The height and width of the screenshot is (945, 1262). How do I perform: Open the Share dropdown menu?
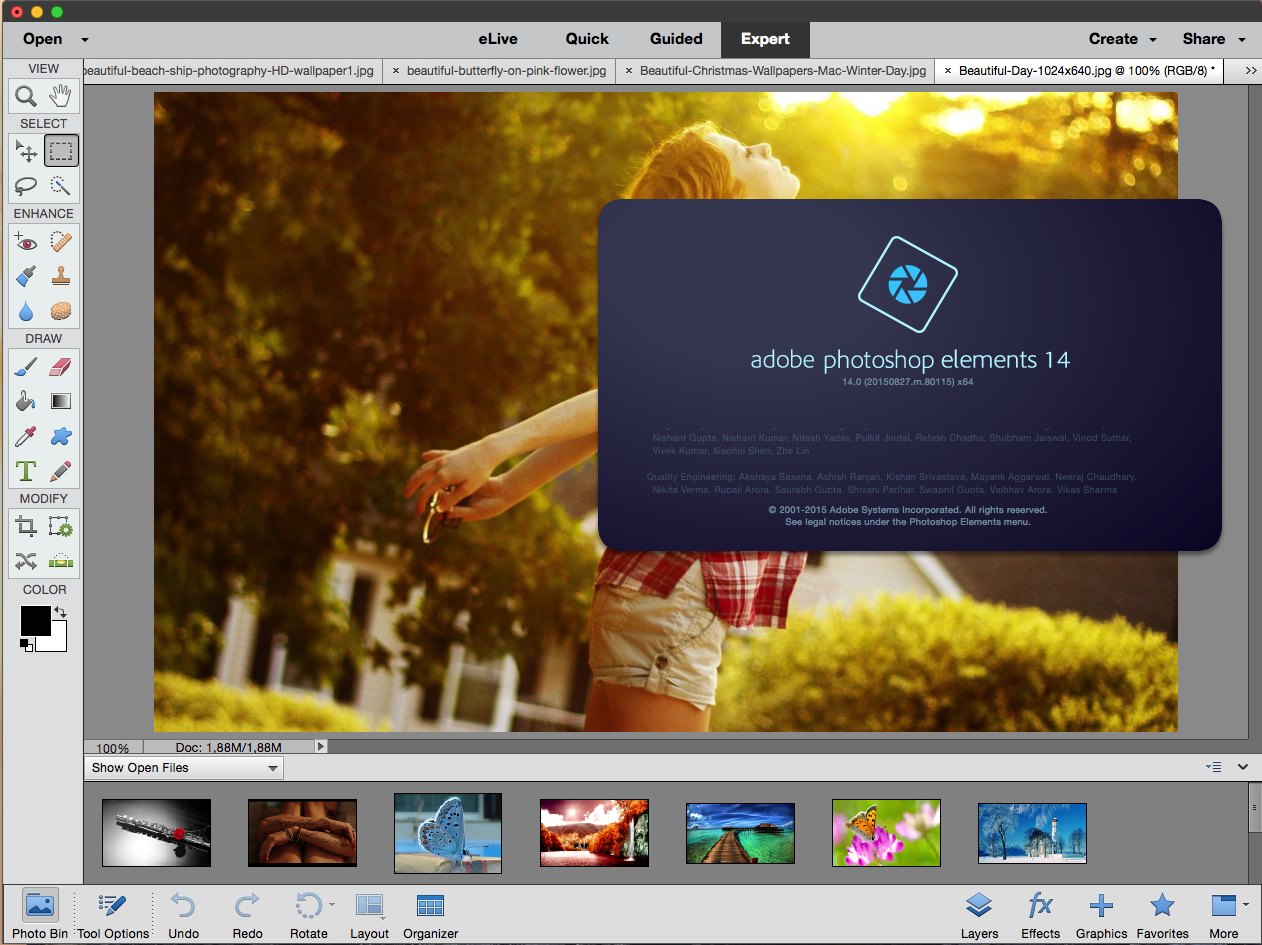[1213, 39]
